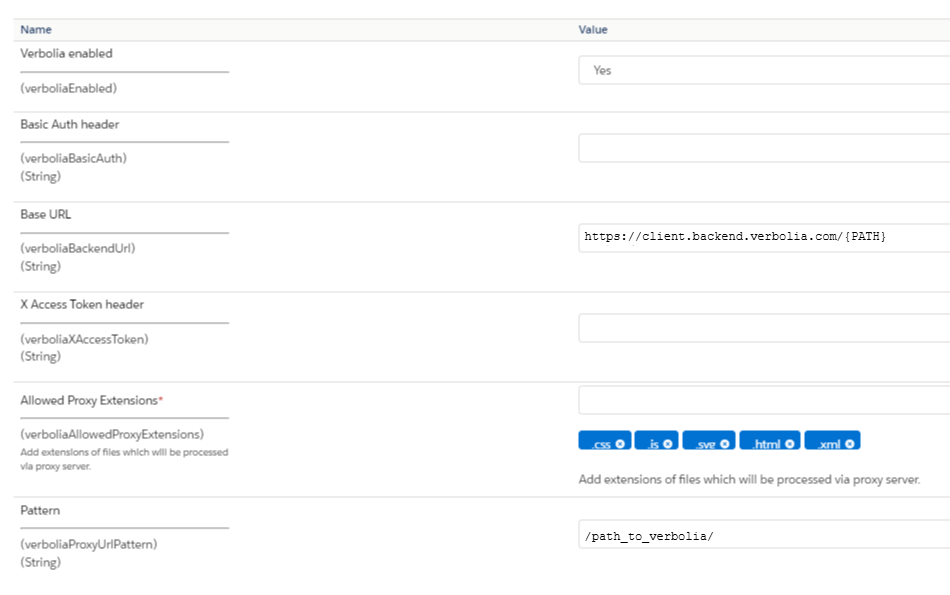The width and height of the screenshot is (950, 595).
Task: Select the .css tag label
Action: tap(601, 443)
